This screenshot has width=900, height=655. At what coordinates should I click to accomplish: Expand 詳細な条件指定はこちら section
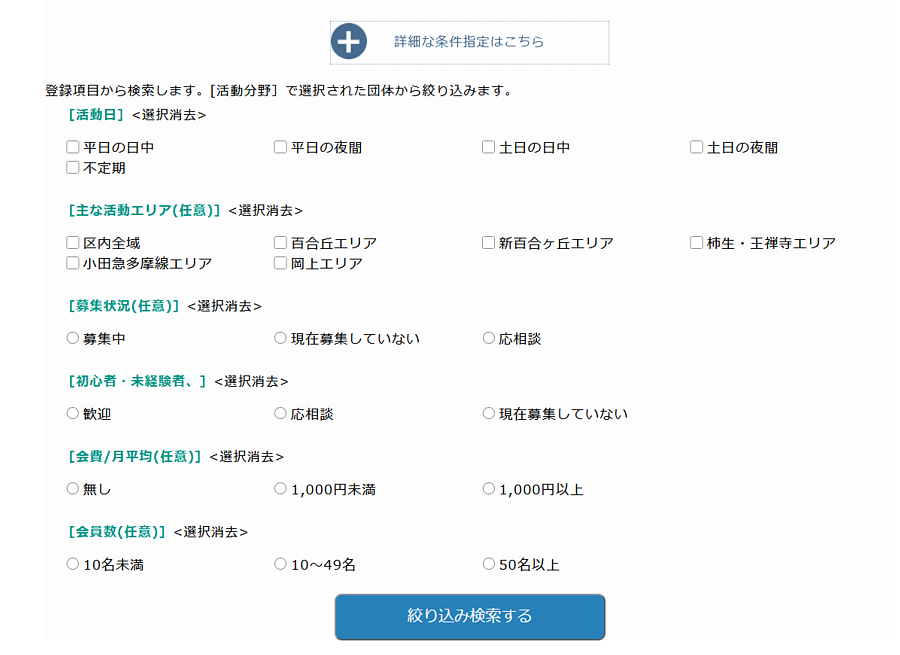pos(469,42)
